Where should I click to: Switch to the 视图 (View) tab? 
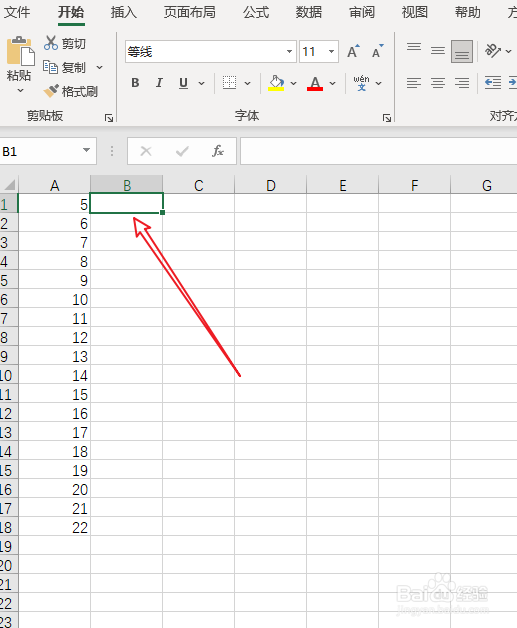[x=414, y=12]
